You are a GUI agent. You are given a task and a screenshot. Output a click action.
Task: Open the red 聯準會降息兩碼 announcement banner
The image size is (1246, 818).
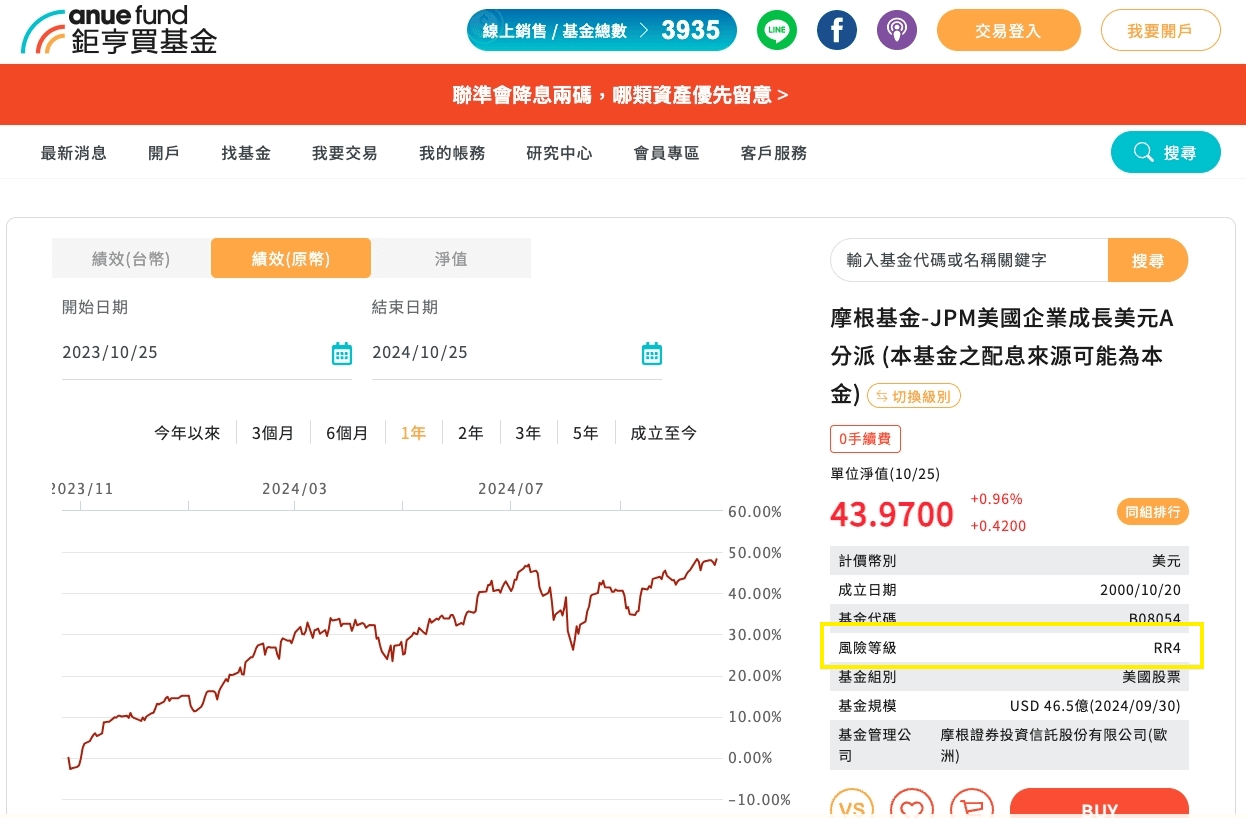point(623,95)
